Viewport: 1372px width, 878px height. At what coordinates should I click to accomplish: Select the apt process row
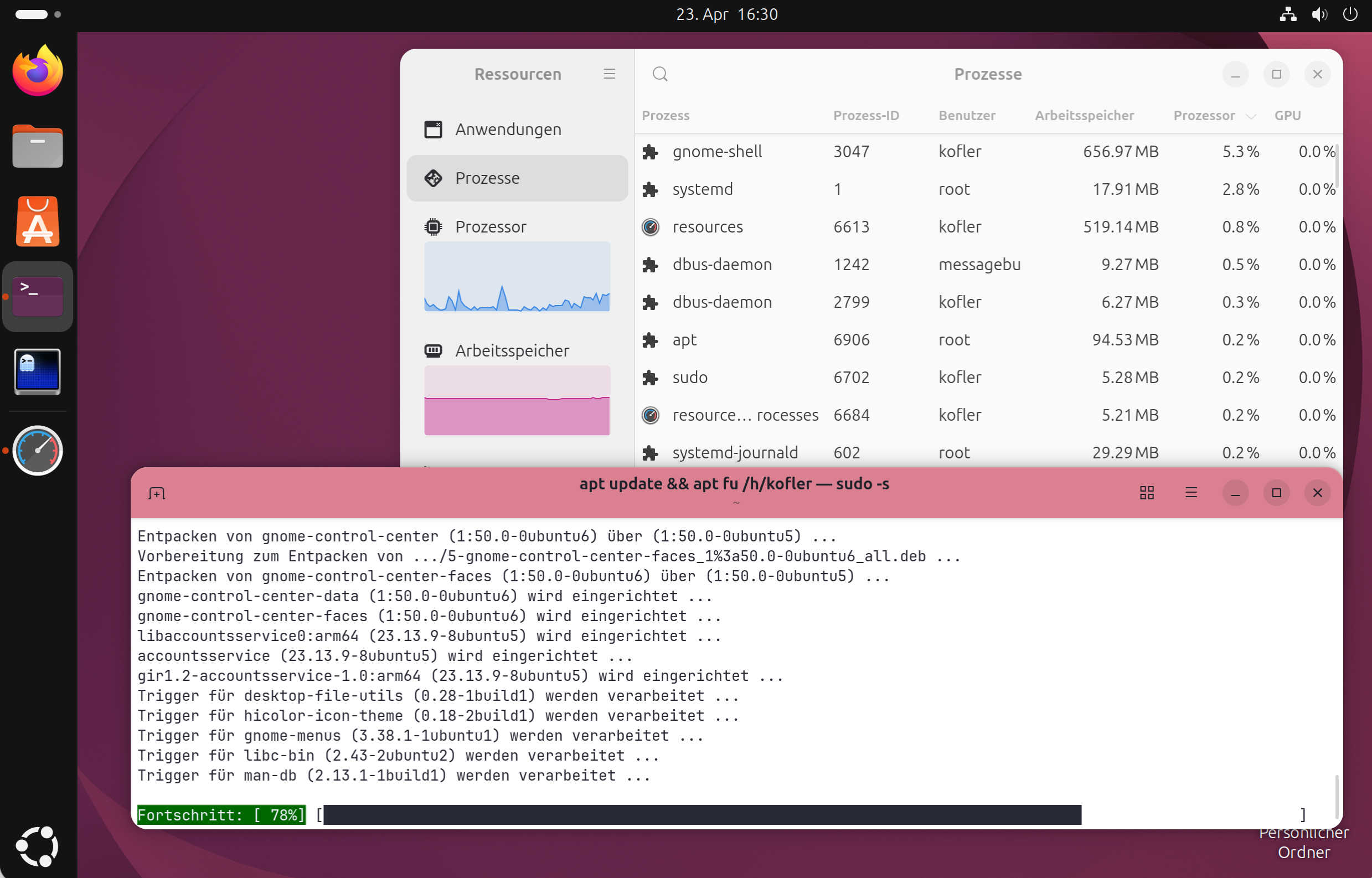[684, 340]
